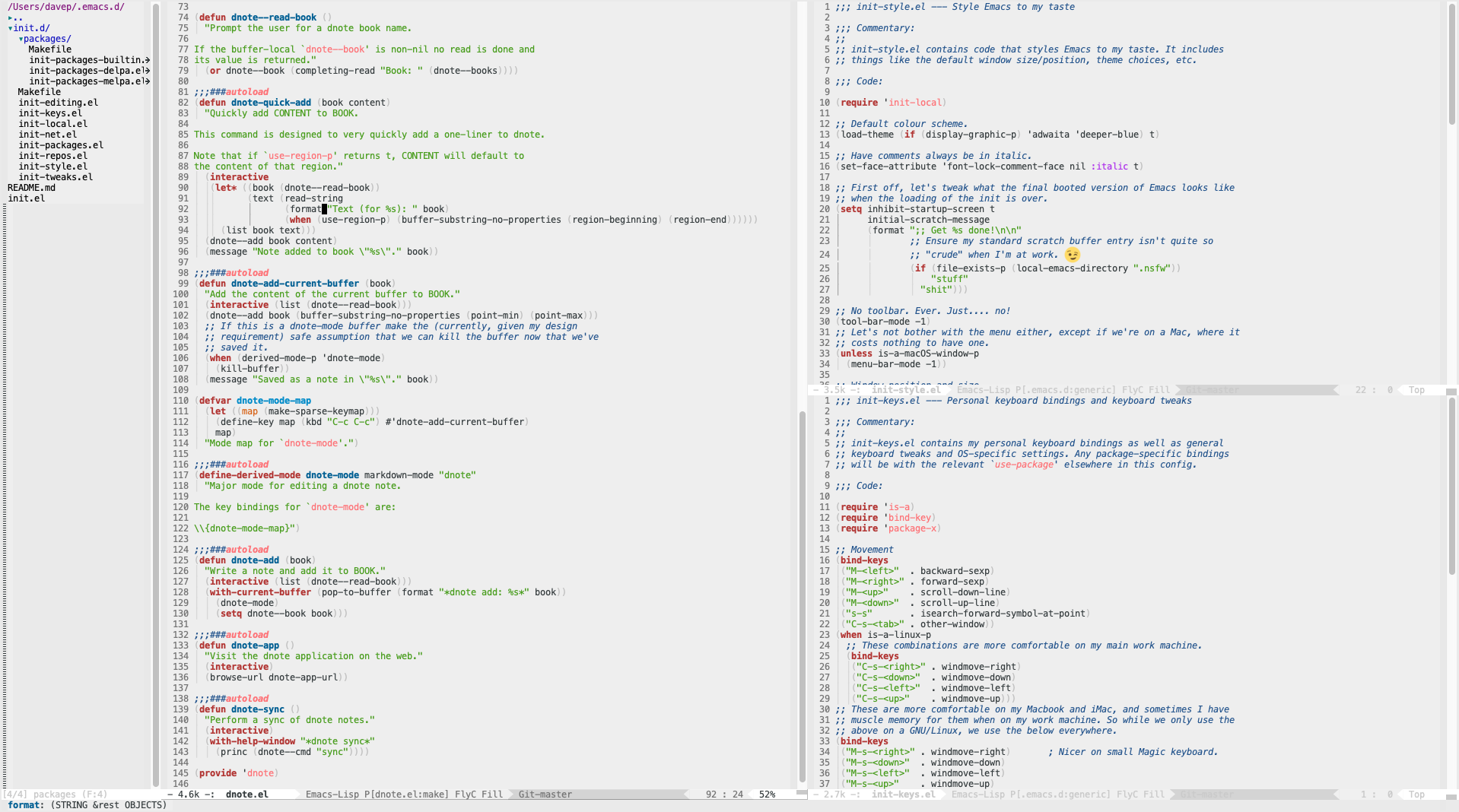Click the FlyC checker indicator in dnote.el's mode line
Screen dimensions: 1459x812
tap(464, 795)
